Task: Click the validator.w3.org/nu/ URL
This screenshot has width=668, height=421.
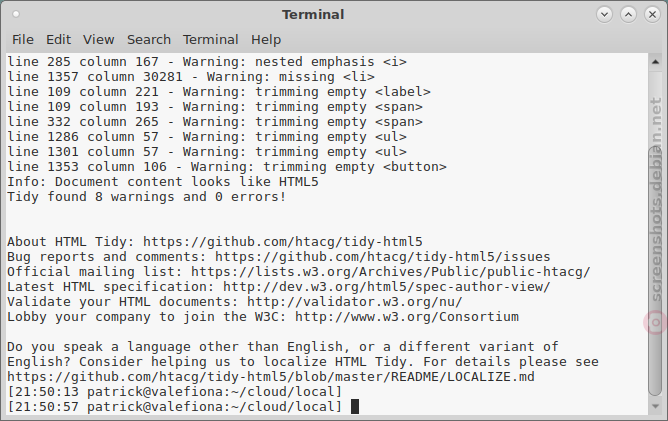Action: click(x=354, y=302)
